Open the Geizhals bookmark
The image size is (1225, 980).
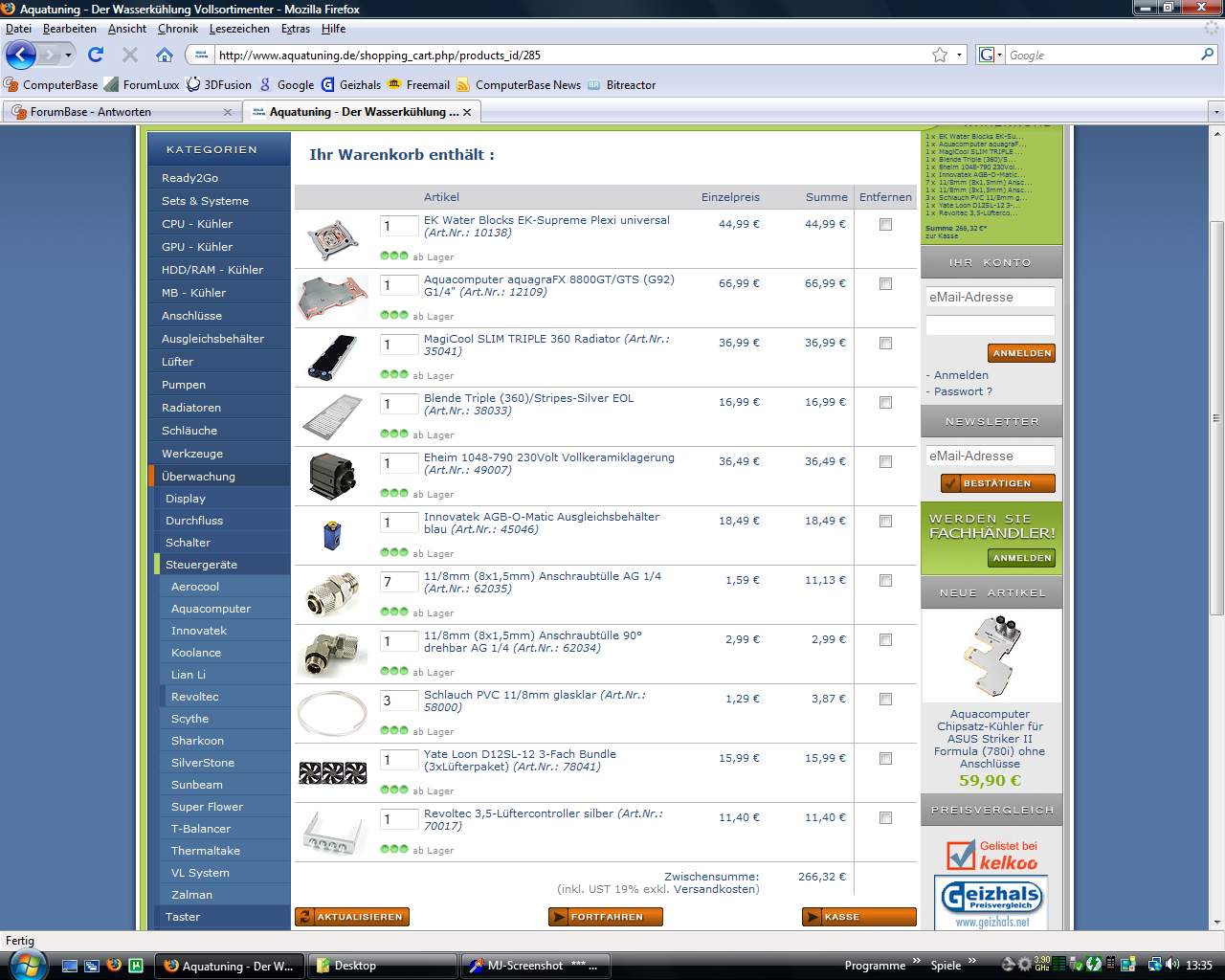click(351, 84)
